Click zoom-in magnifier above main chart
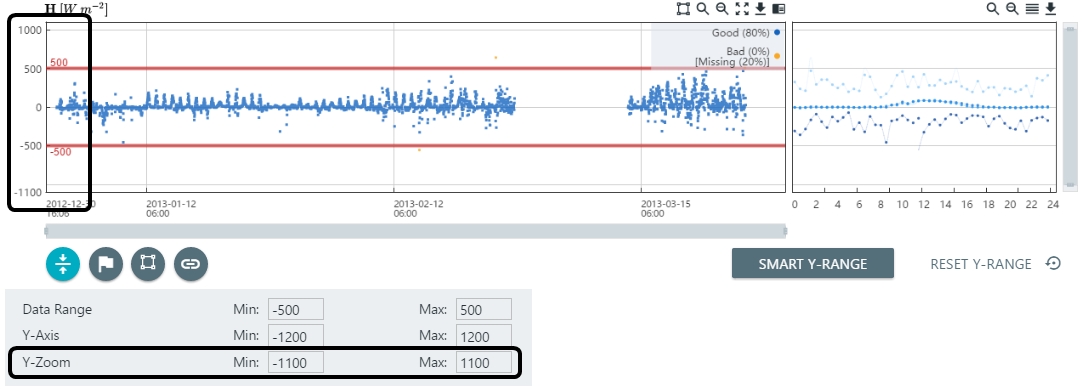Image resolution: width=1085 pixels, height=389 pixels. [x=702, y=9]
